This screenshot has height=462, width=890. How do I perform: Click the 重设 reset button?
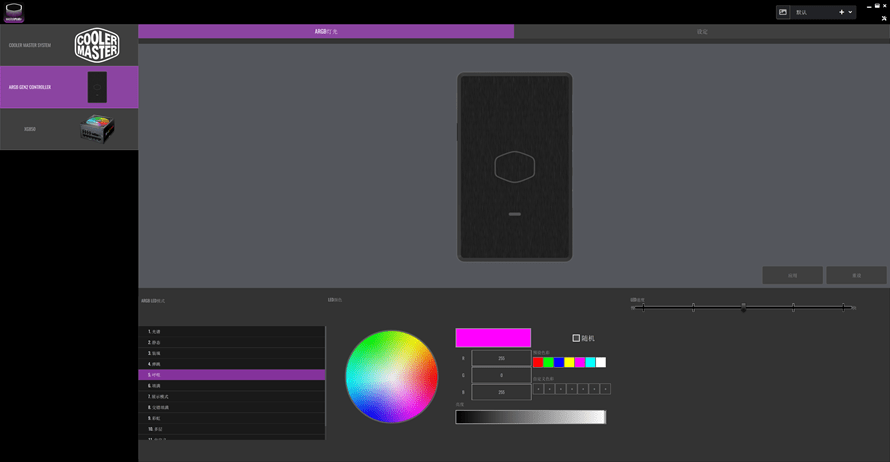[857, 275]
